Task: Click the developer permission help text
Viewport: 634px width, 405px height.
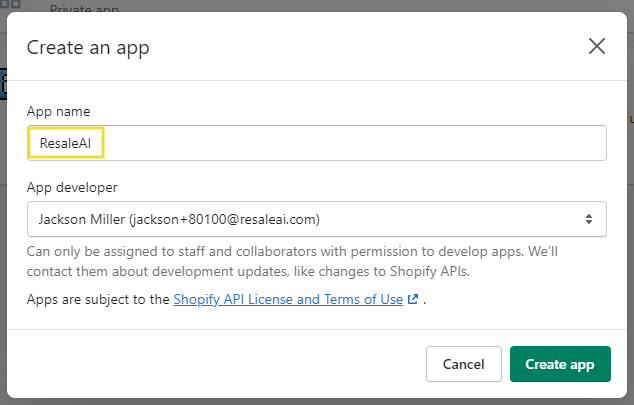Action: pyautogui.click(x=292, y=262)
